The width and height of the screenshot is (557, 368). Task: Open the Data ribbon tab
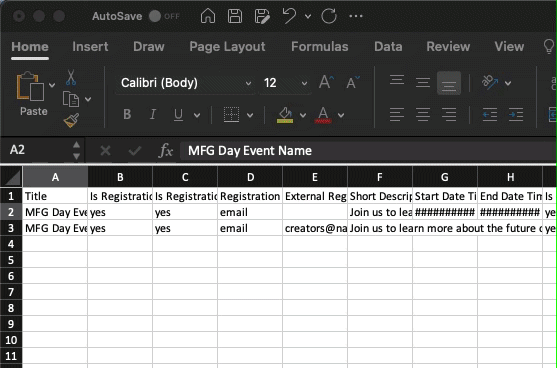[388, 47]
